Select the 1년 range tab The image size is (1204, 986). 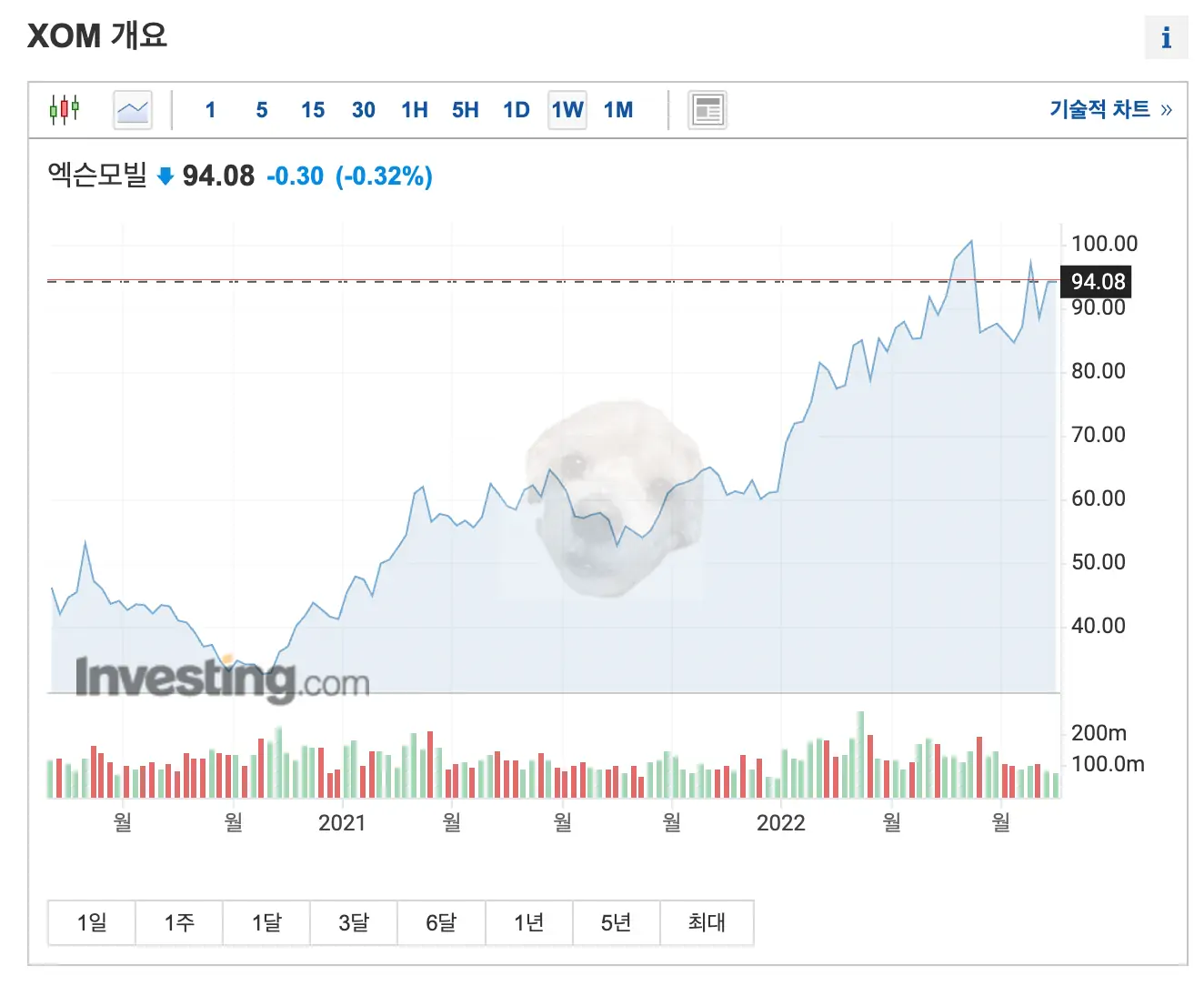[529, 922]
